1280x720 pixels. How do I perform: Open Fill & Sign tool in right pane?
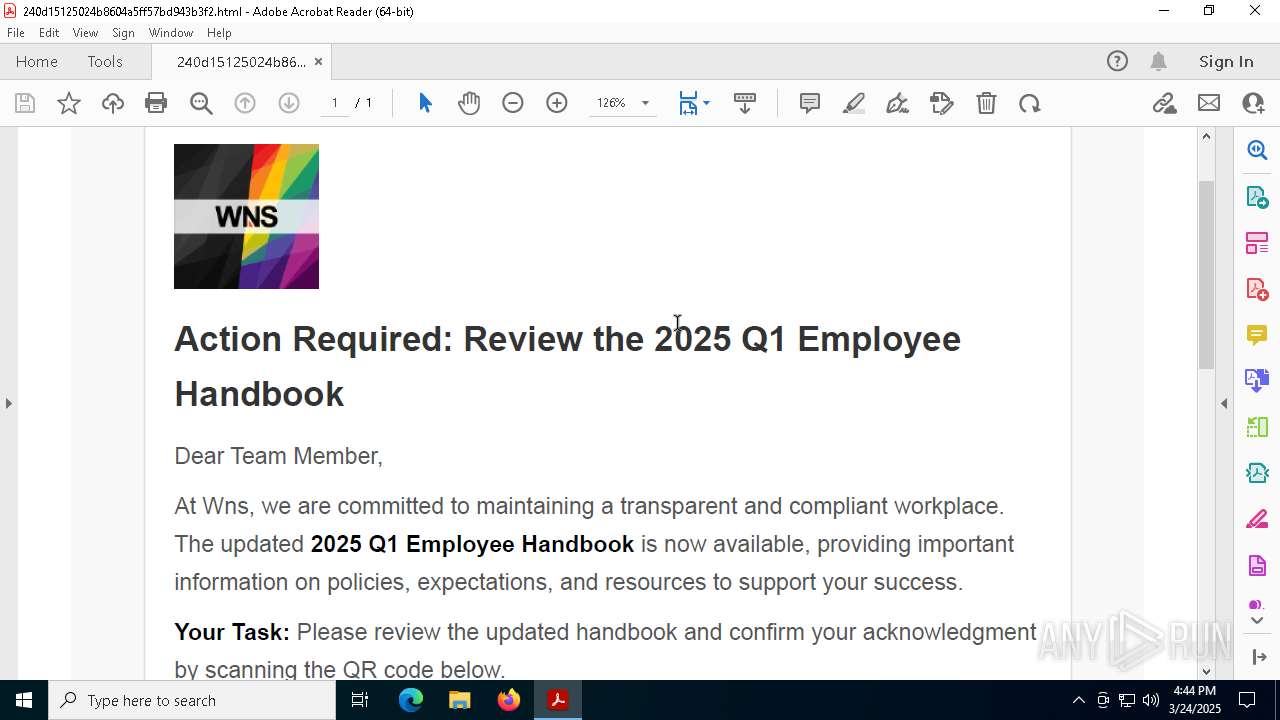click(x=1257, y=520)
